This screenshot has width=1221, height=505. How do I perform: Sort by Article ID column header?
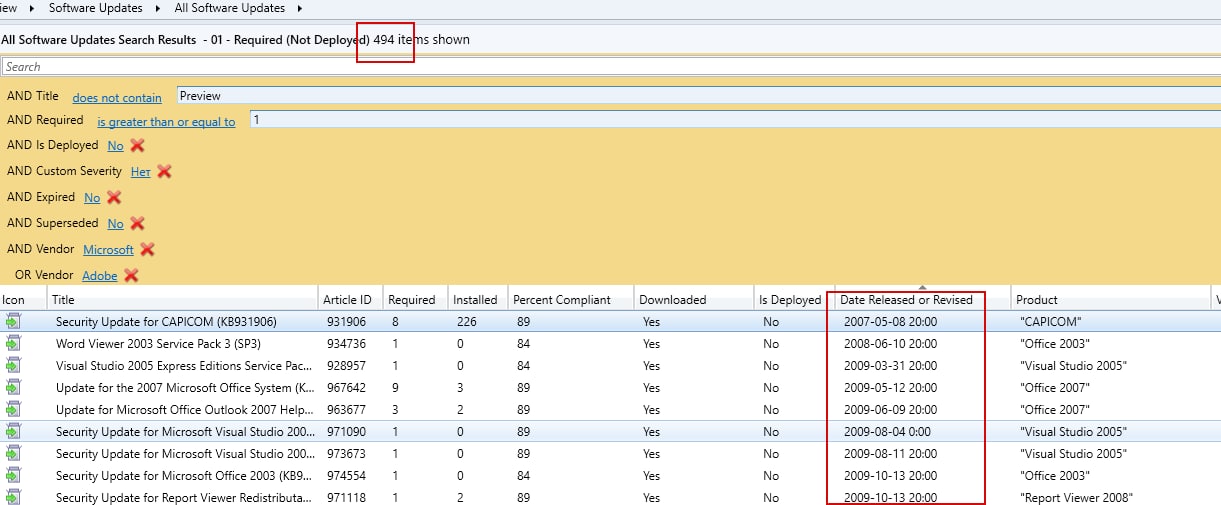click(350, 299)
